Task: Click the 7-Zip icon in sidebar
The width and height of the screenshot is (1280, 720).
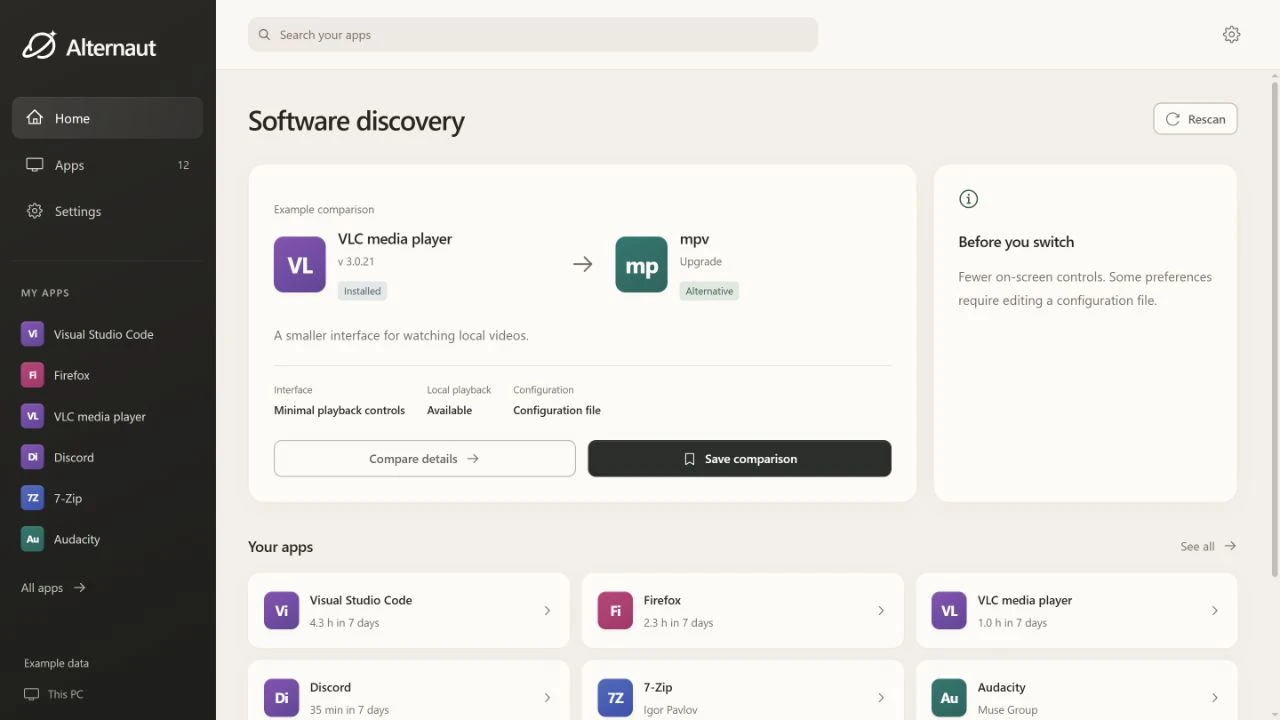Action: point(33,498)
